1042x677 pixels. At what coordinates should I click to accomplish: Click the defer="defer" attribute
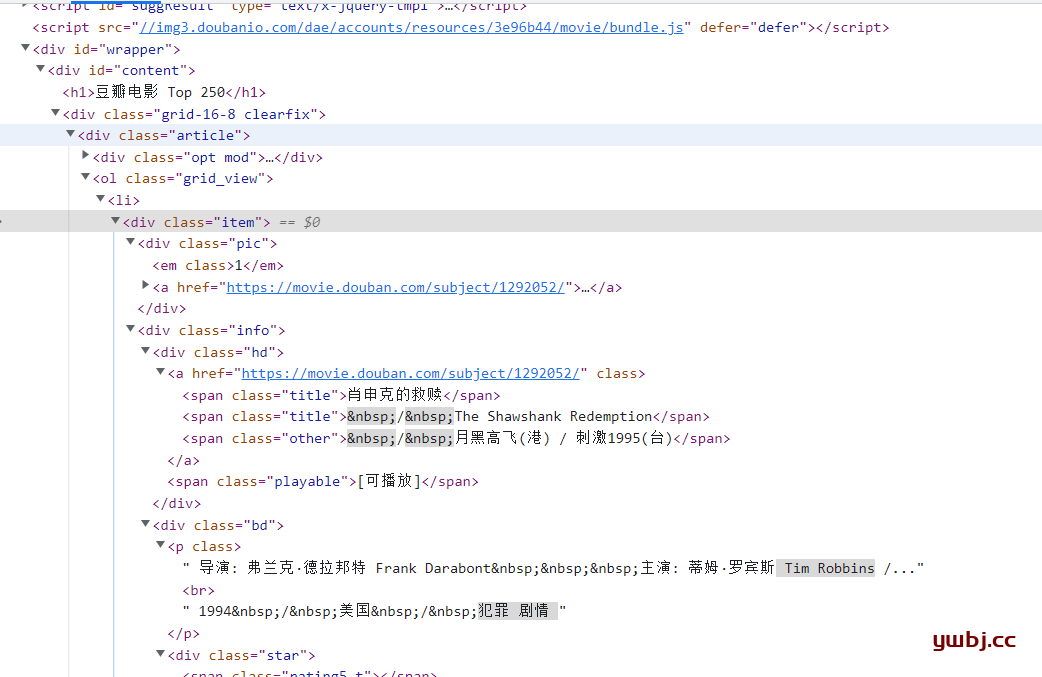click(x=754, y=27)
